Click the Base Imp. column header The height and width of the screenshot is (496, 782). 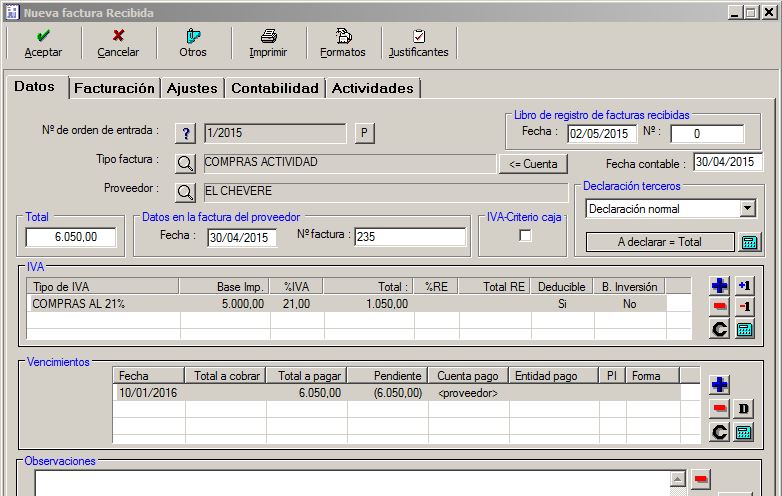pyautogui.click(x=224, y=287)
